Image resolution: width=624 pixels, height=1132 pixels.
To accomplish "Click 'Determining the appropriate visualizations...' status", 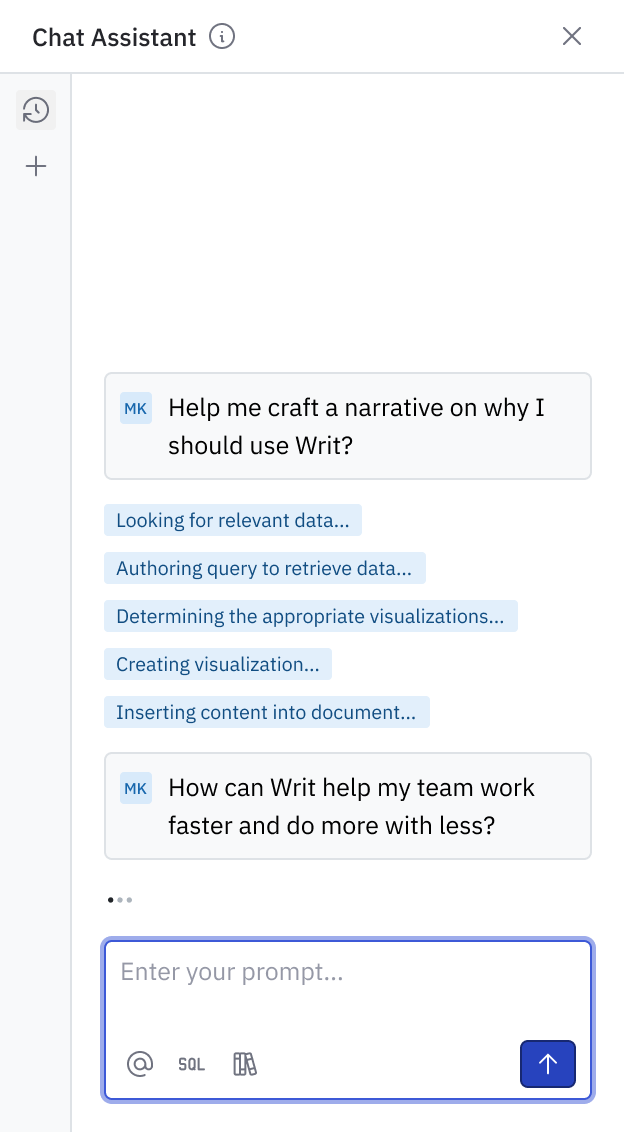I will coord(311,616).
